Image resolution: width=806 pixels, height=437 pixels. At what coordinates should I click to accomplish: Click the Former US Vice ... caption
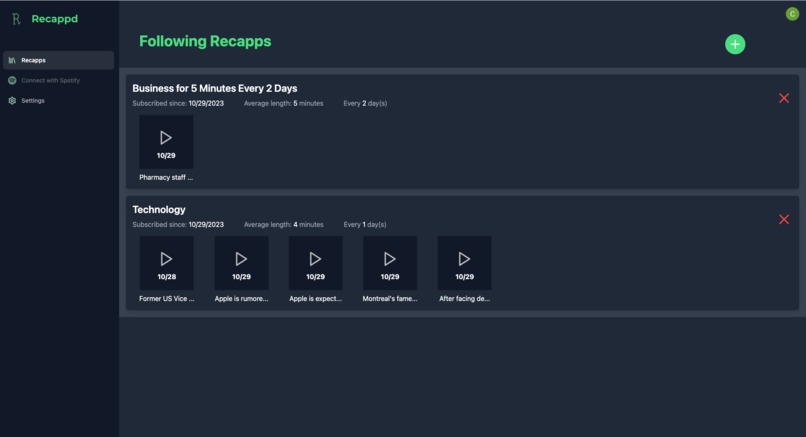167,299
